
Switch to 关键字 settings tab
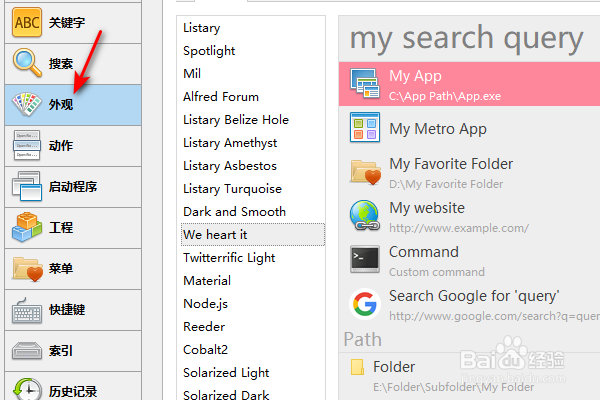click(x=73, y=23)
